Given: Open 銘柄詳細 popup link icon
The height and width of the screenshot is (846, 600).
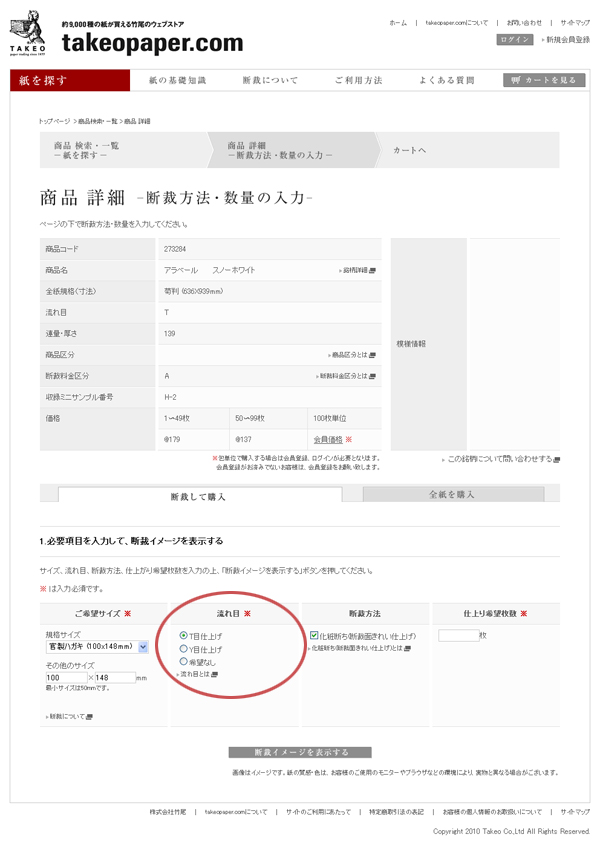Looking at the screenshot, I should coord(374,270).
